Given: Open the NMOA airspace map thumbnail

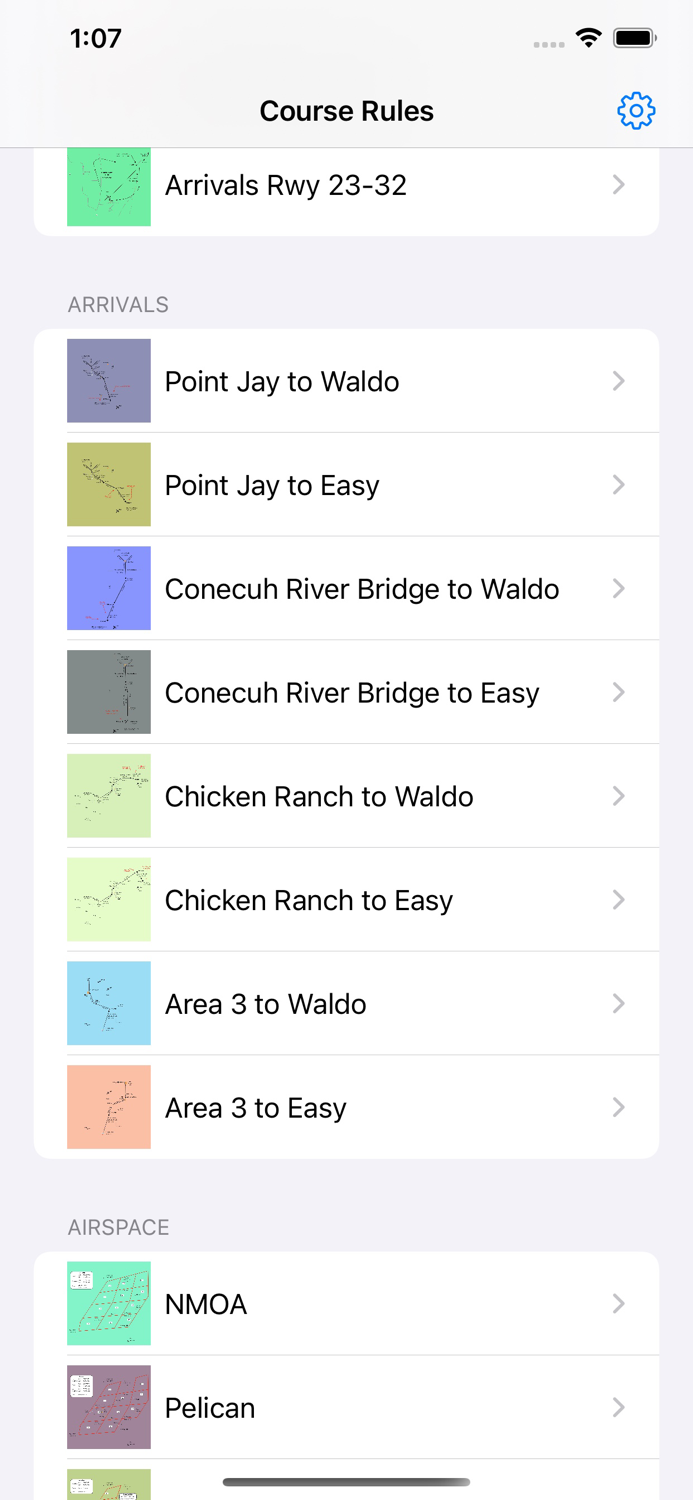Looking at the screenshot, I should click(109, 1304).
